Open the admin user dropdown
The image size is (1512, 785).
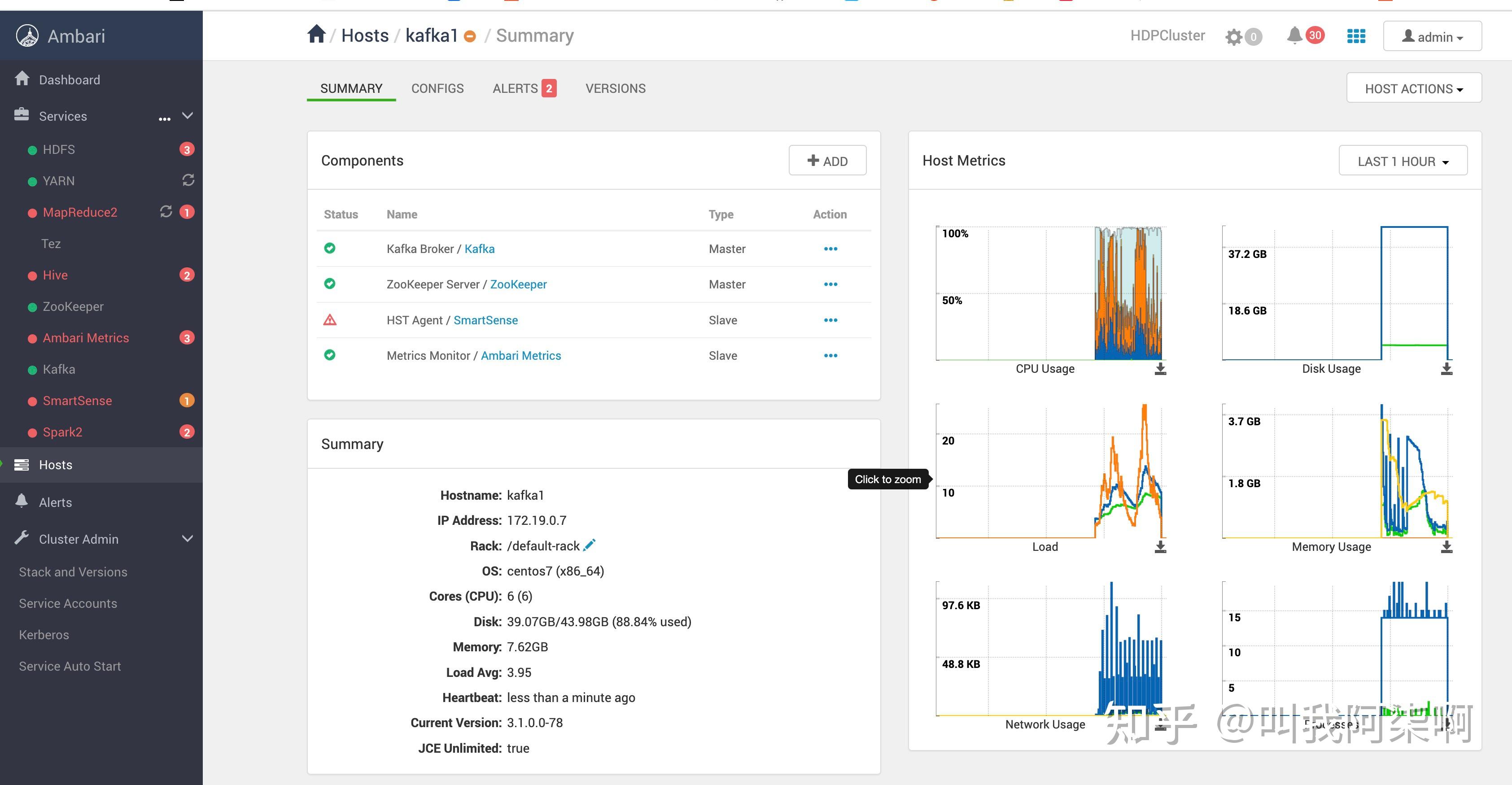pos(1432,36)
